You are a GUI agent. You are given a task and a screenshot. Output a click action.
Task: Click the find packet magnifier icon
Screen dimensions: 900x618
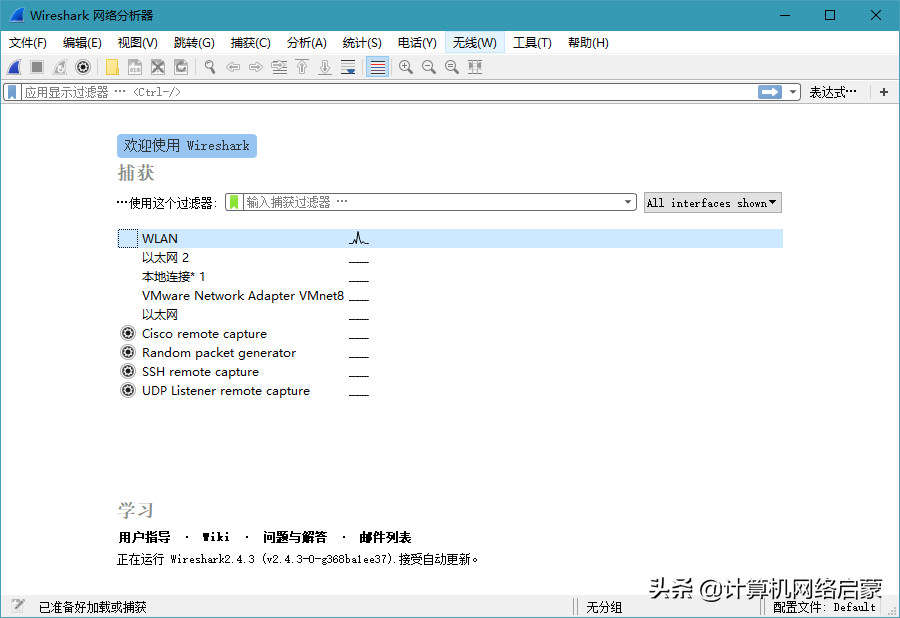click(207, 67)
